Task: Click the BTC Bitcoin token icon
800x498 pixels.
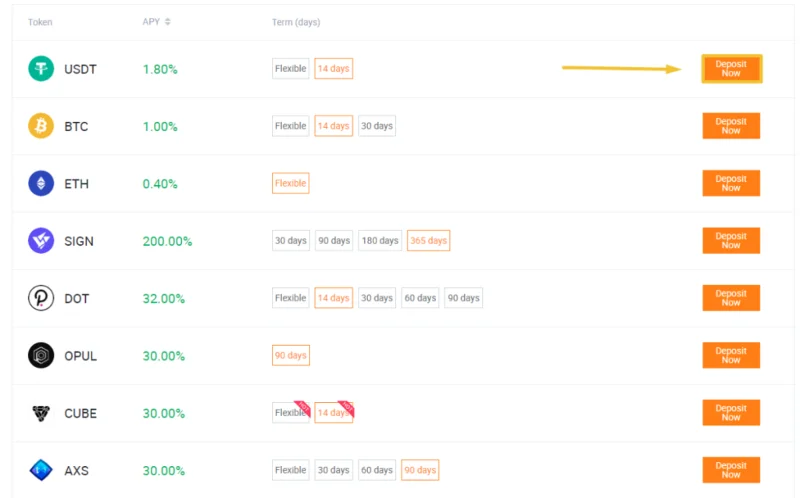Action: [x=41, y=126]
